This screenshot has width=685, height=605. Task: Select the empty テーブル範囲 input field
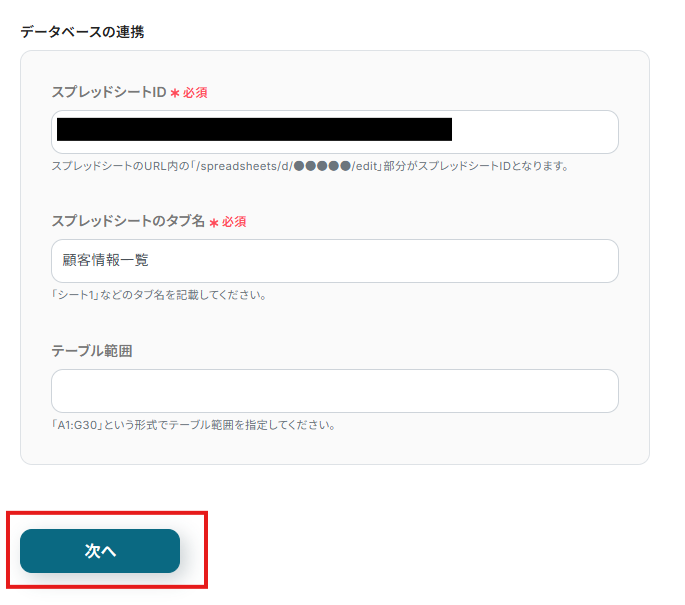coord(334,391)
